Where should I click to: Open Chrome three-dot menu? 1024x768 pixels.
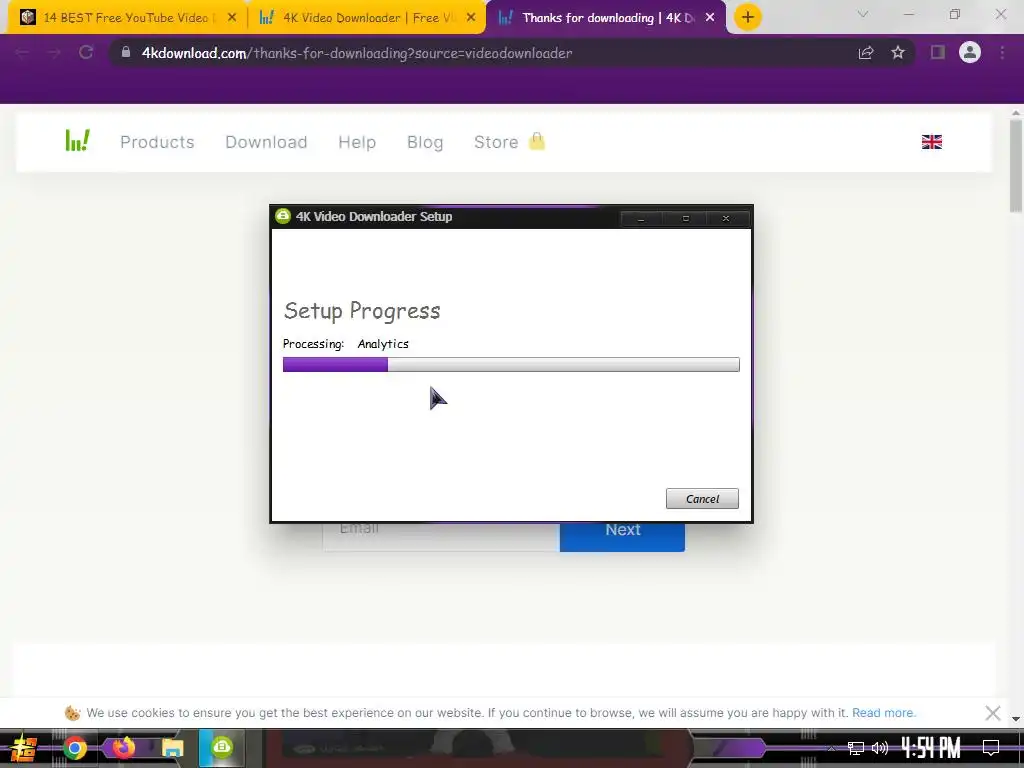1002,52
